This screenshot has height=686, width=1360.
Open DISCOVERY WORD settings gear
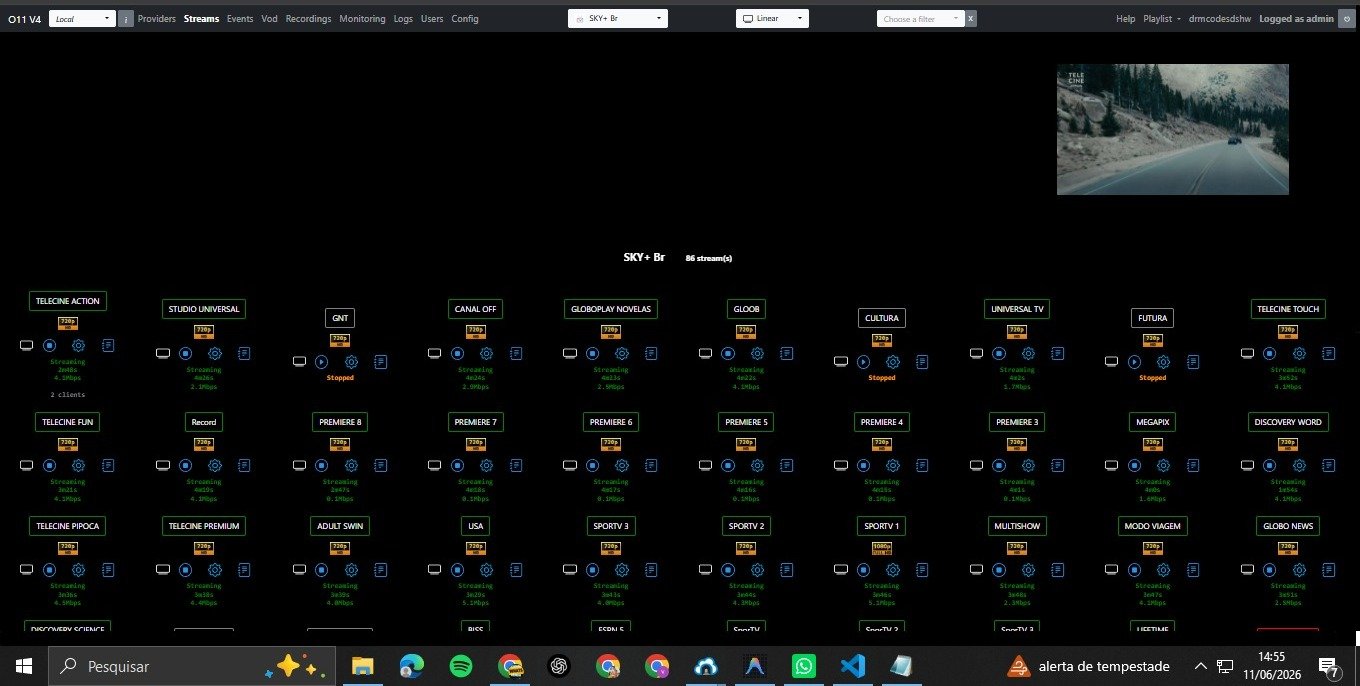pos(1300,465)
